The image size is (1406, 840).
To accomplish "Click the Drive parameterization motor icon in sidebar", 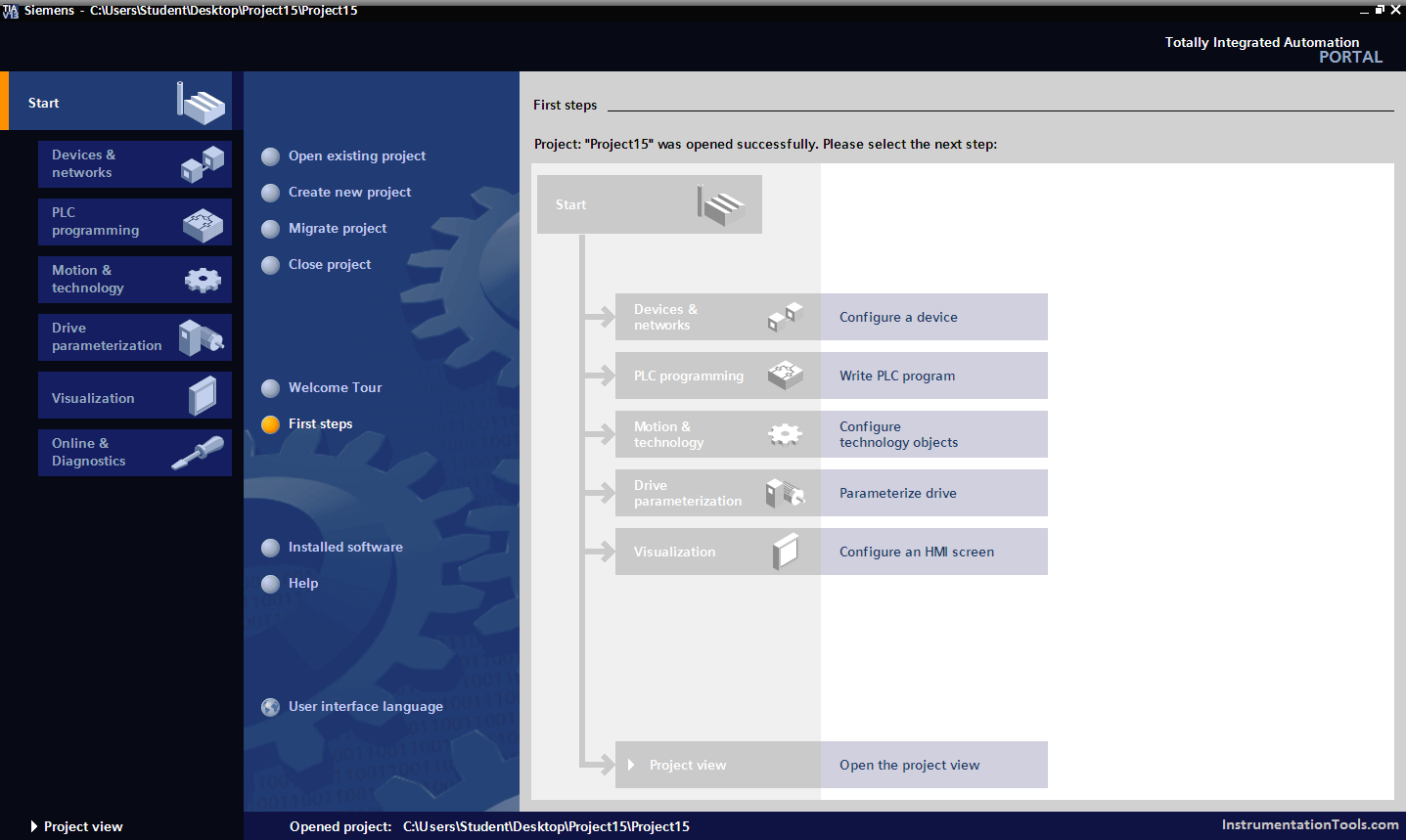I will (x=202, y=337).
